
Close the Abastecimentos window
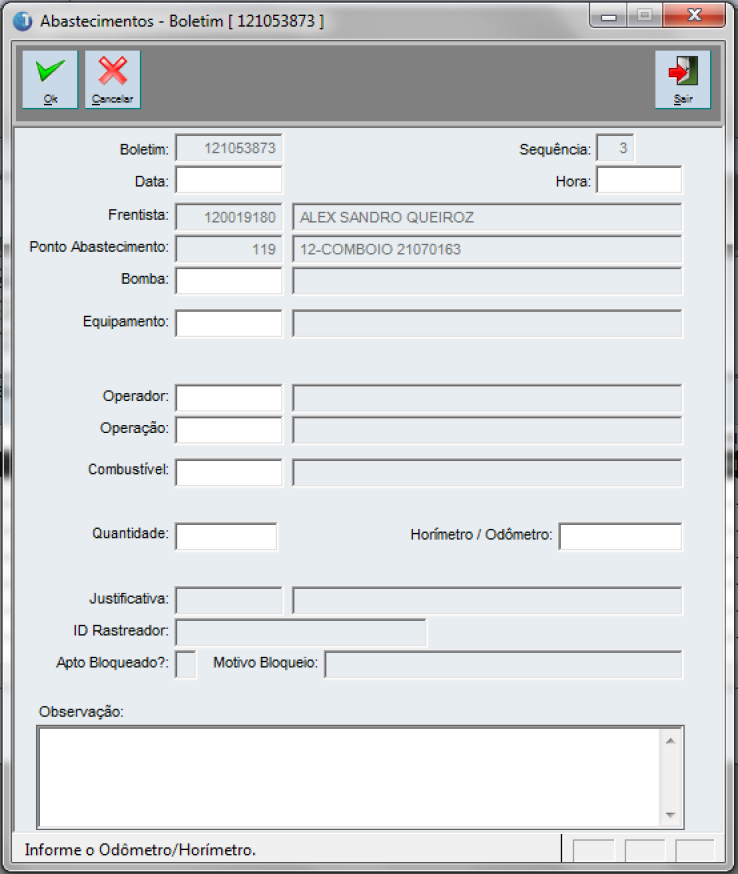694,16
